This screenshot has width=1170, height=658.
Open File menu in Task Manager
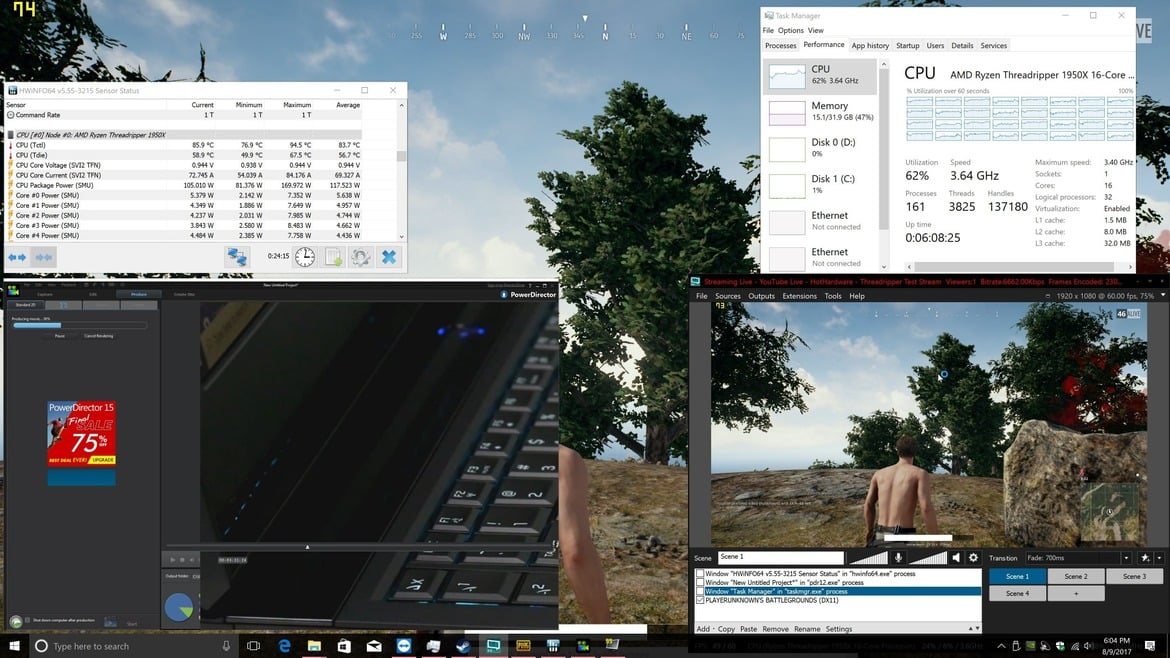pyautogui.click(x=768, y=31)
